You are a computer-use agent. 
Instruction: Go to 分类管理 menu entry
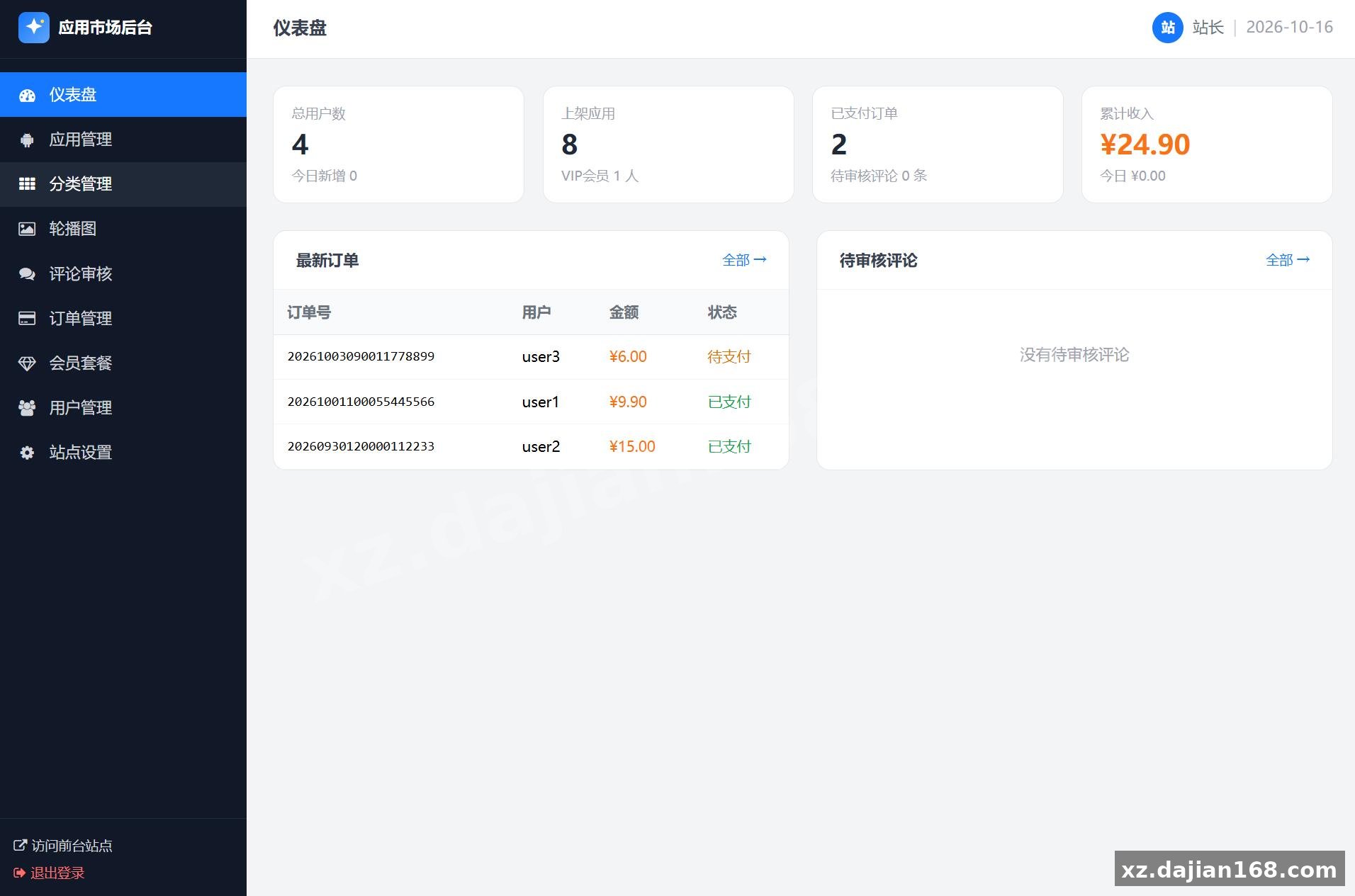click(x=123, y=184)
